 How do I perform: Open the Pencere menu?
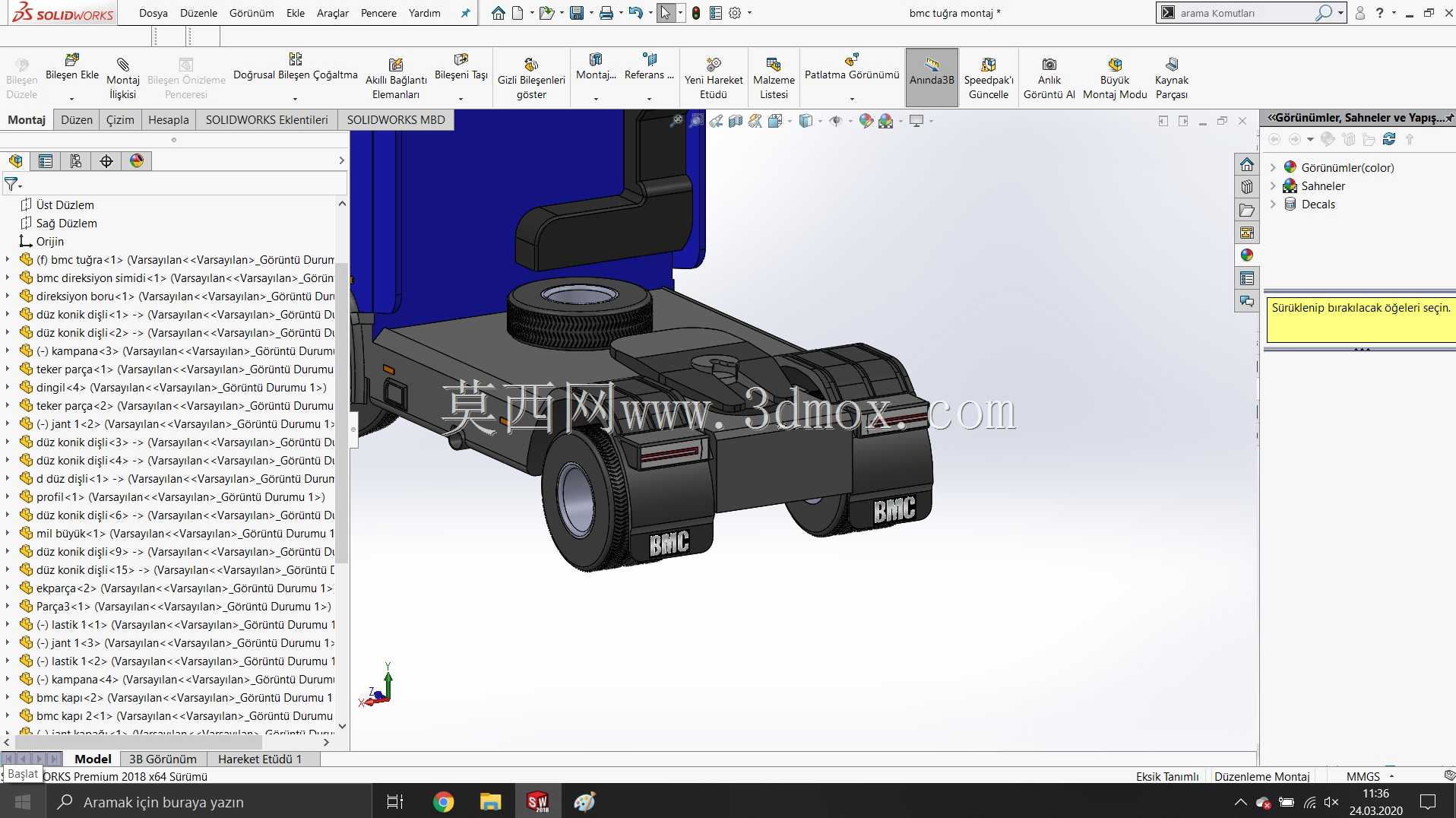[378, 13]
